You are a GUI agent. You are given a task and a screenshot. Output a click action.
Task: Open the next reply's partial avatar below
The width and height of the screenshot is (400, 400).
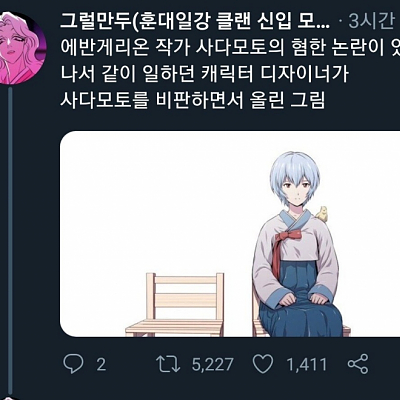[x=10, y=398]
